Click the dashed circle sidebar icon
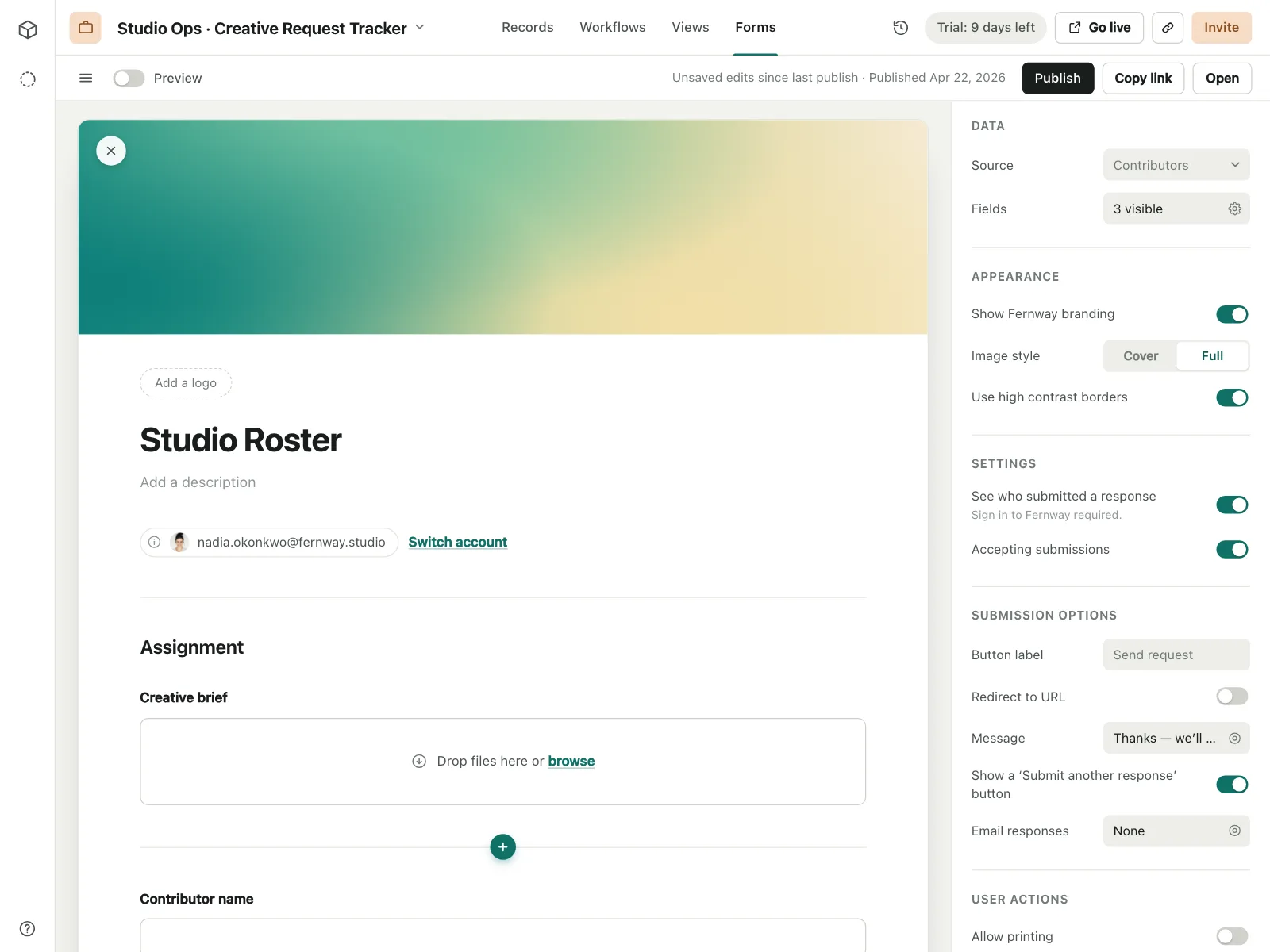The height and width of the screenshot is (952, 1270). point(28,79)
